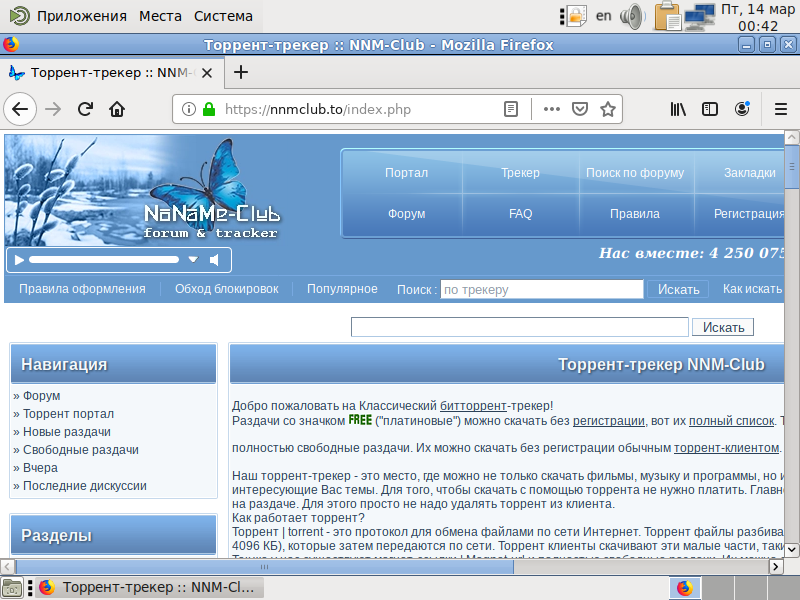The width and height of the screenshot is (800, 600).
Task: Open the Firefox home page icon
Action: (117, 109)
